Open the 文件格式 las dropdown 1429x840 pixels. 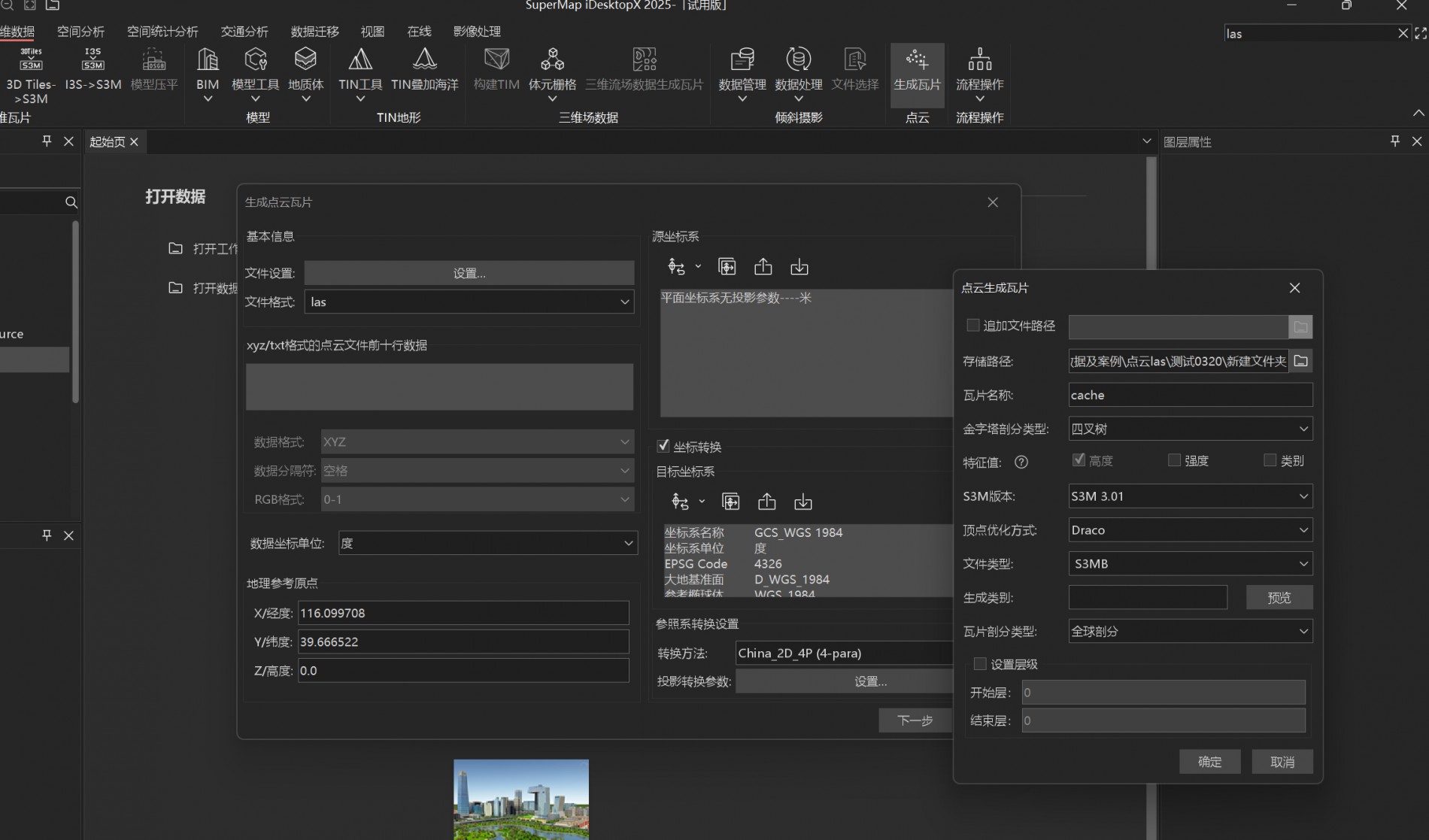click(469, 302)
